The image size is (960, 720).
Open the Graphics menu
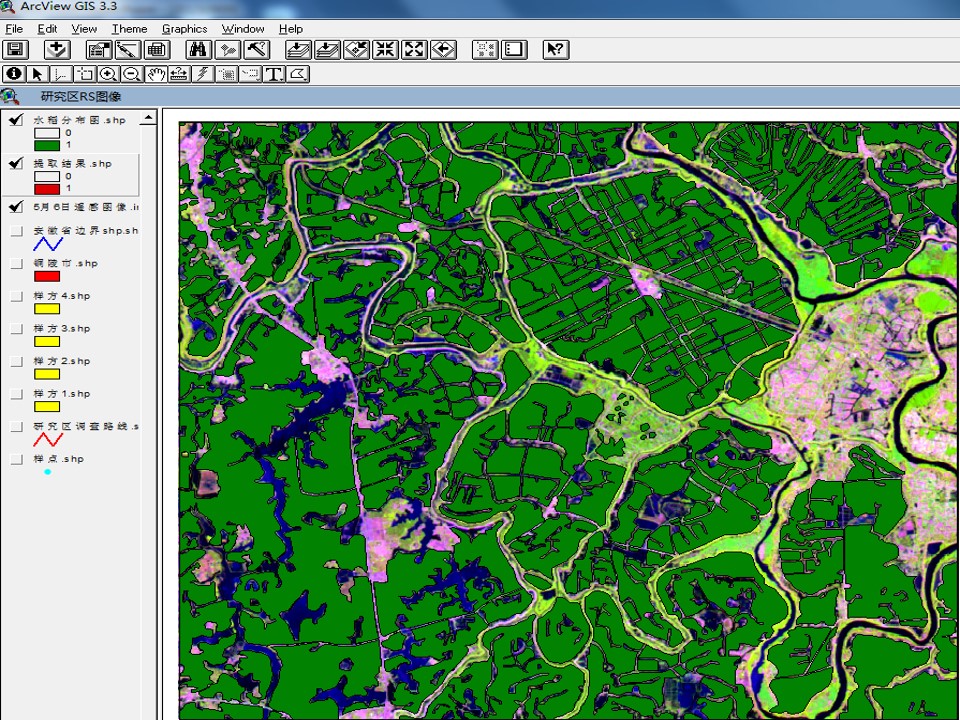pyautogui.click(x=184, y=29)
